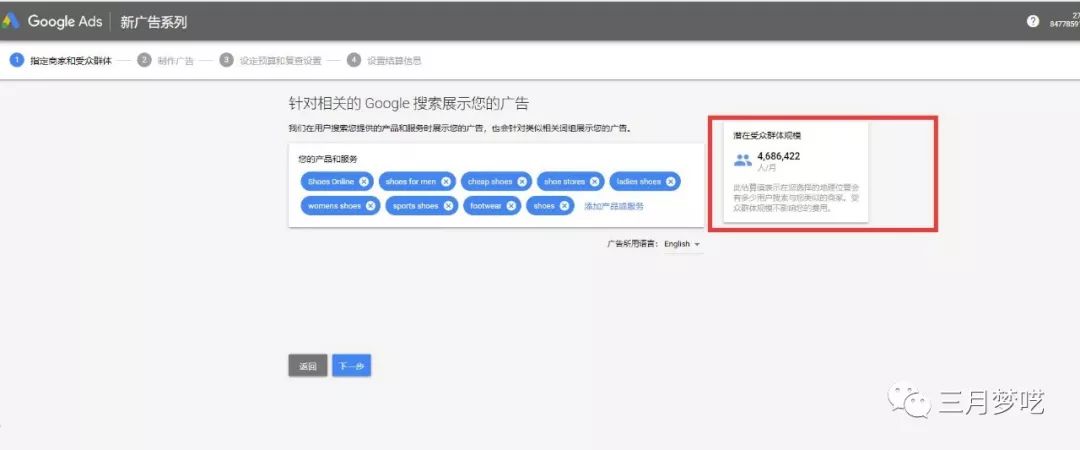Image resolution: width=1080 pixels, height=450 pixels.
Task: Delete the "sports shoes" keyword tag
Action: [447, 206]
